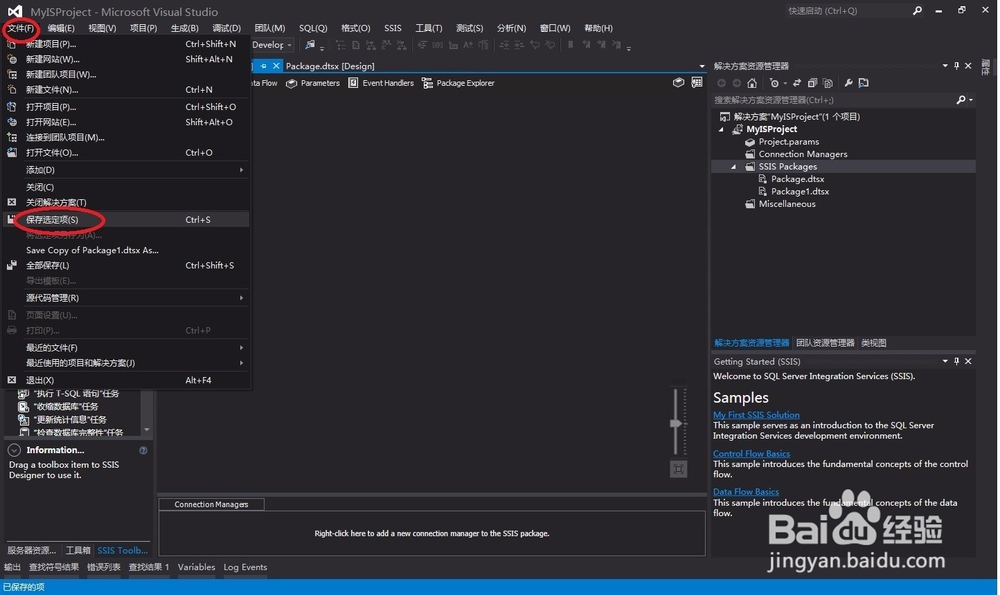
Task: Click the Package Explorer tree icon
Action: pos(427,84)
